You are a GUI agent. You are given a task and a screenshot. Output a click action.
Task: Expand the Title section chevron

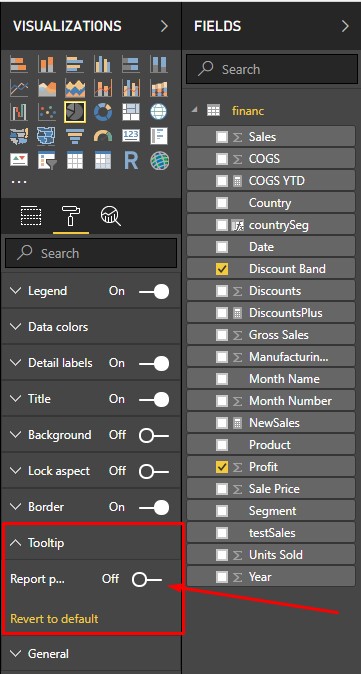15,399
